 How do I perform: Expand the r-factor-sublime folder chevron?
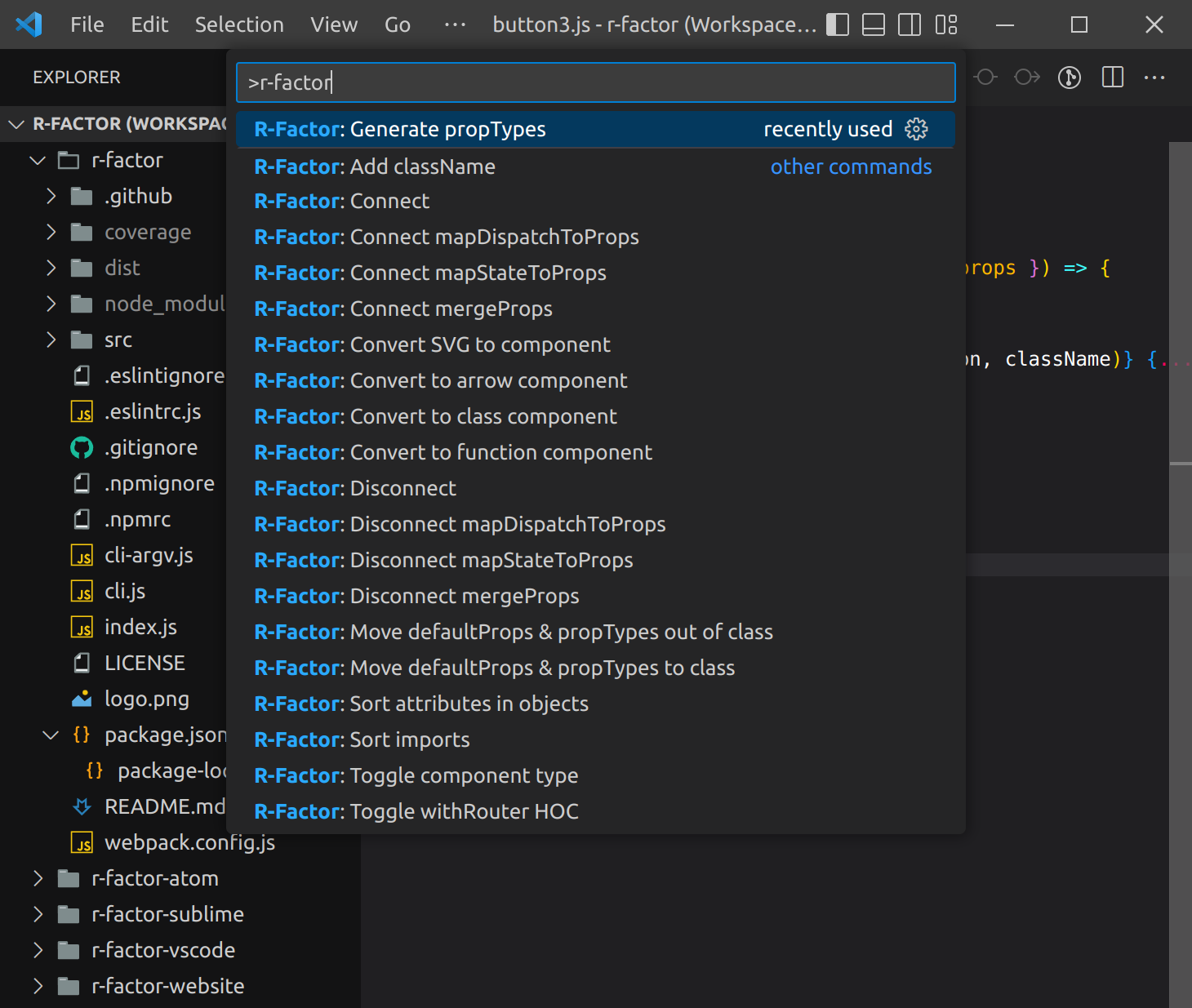click(38, 914)
